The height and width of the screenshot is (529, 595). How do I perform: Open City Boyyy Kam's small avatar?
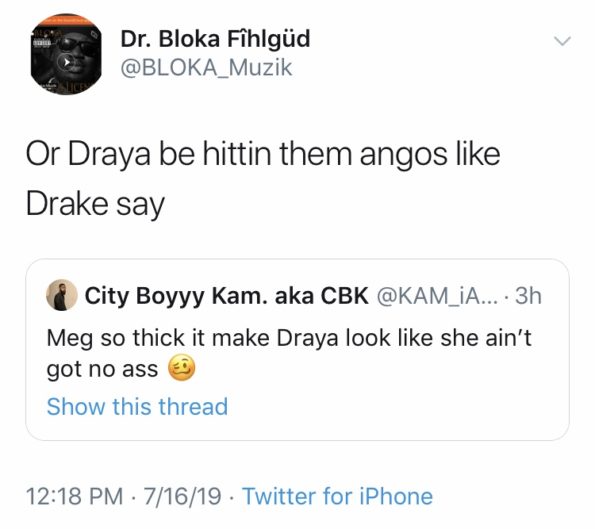62,295
